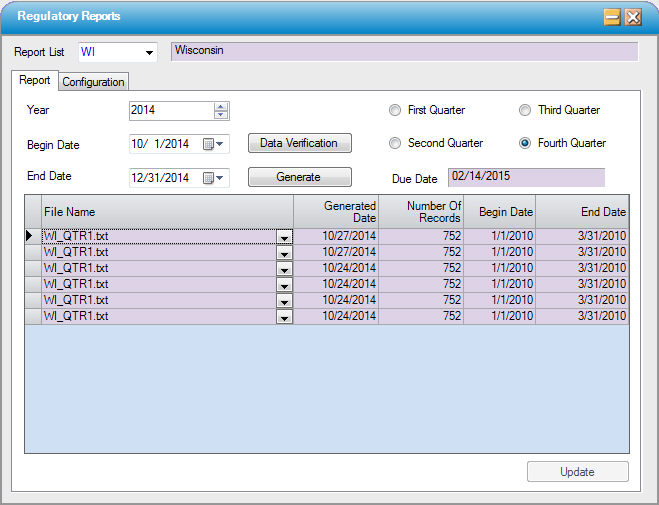Minimize the Regulatory Reports window

point(611,17)
